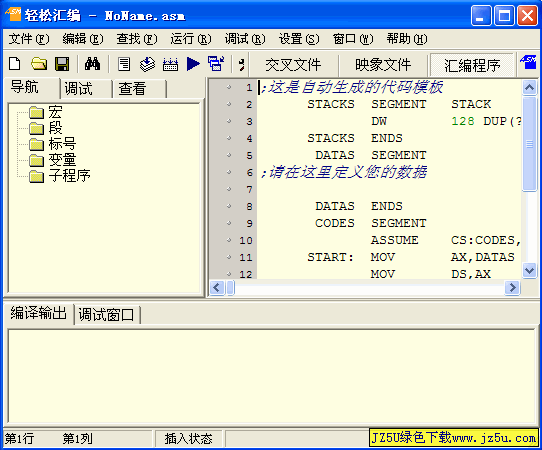This screenshot has height=450, width=542.
Task: Open the 运行(R) menu
Action: click(191, 39)
